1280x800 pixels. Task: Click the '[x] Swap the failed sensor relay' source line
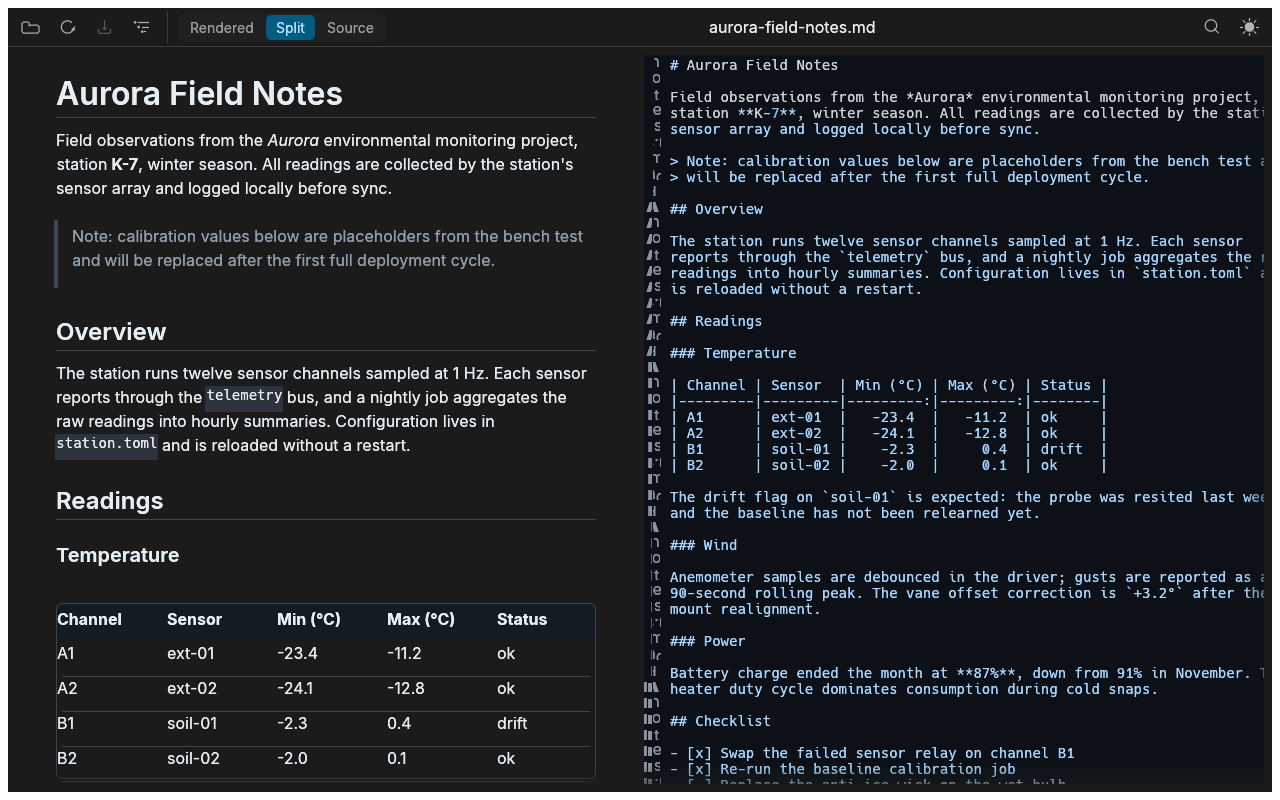pyautogui.click(x=872, y=753)
